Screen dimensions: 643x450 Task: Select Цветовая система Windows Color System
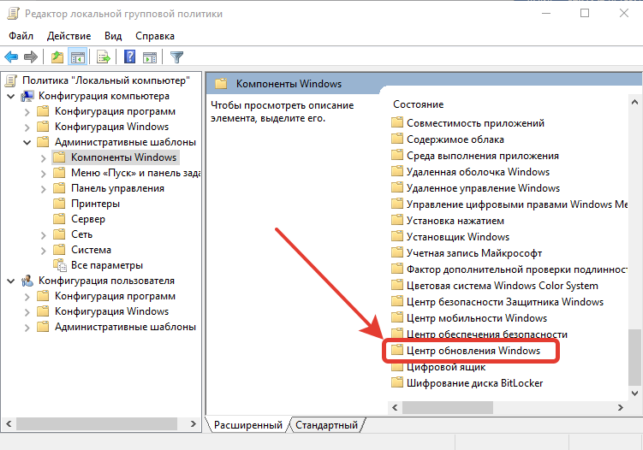[x=502, y=286]
